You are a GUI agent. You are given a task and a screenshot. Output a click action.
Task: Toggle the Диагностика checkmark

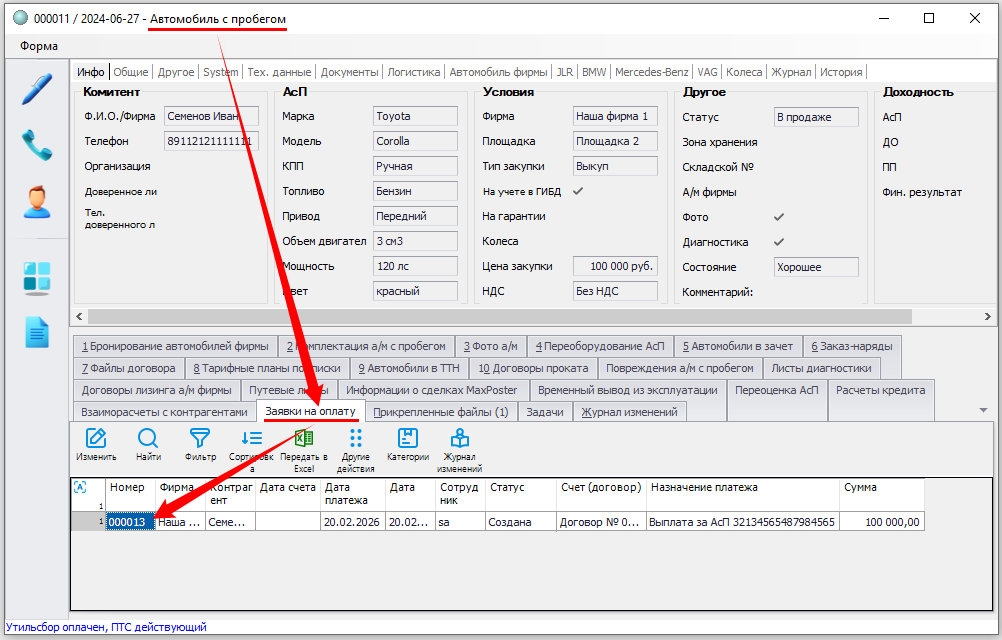click(x=779, y=242)
